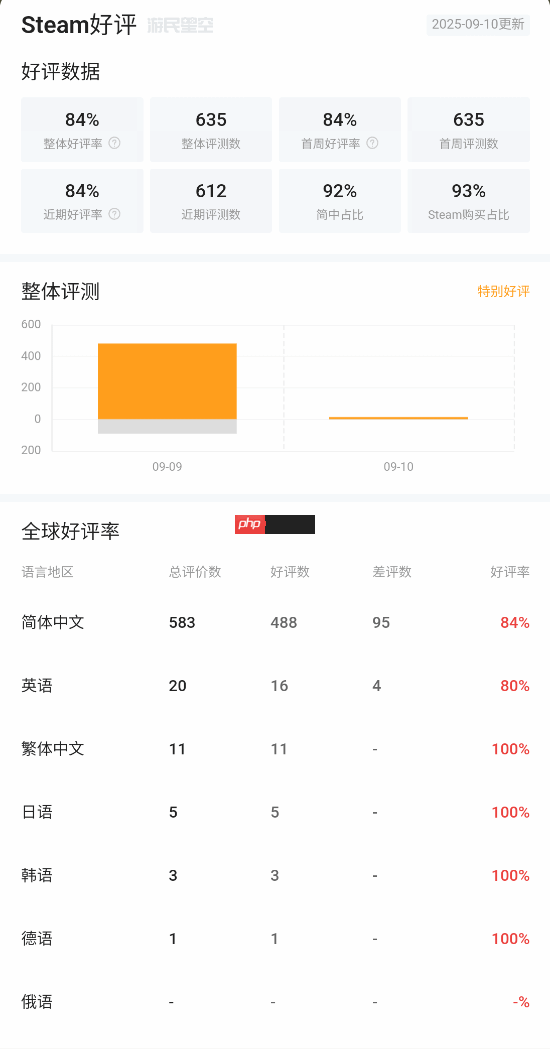The height and width of the screenshot is (1049, 550).
Task: Click the 总评价数 column header
Action: coord(195,572)
